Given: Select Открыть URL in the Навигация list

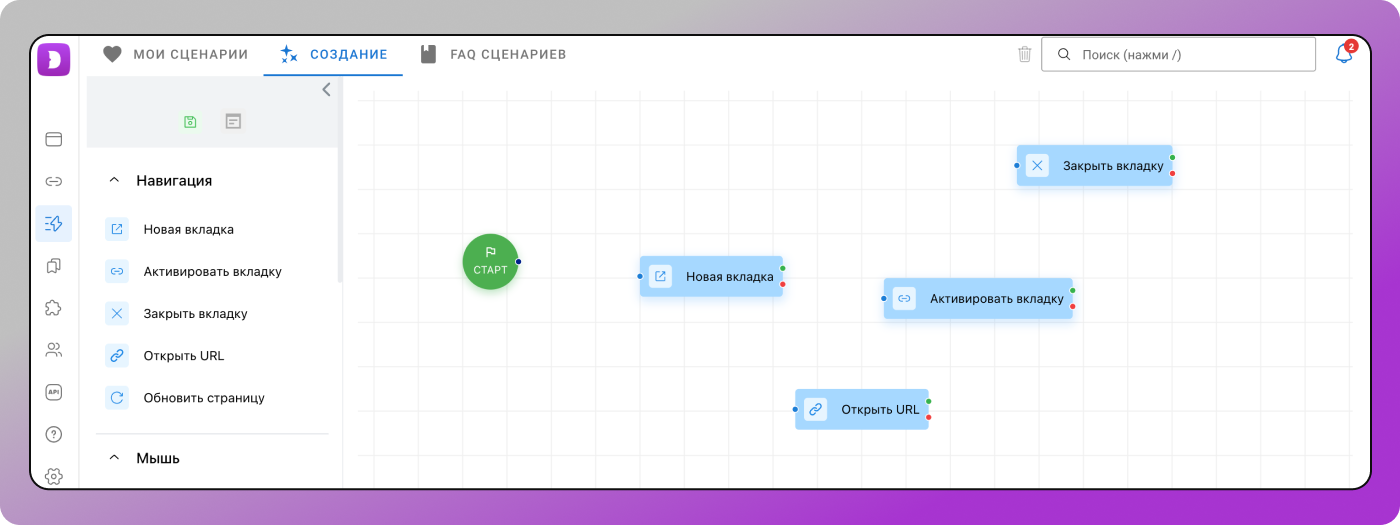Looking at the screenshot, I should pyautogui.click(x=183, y=355).
